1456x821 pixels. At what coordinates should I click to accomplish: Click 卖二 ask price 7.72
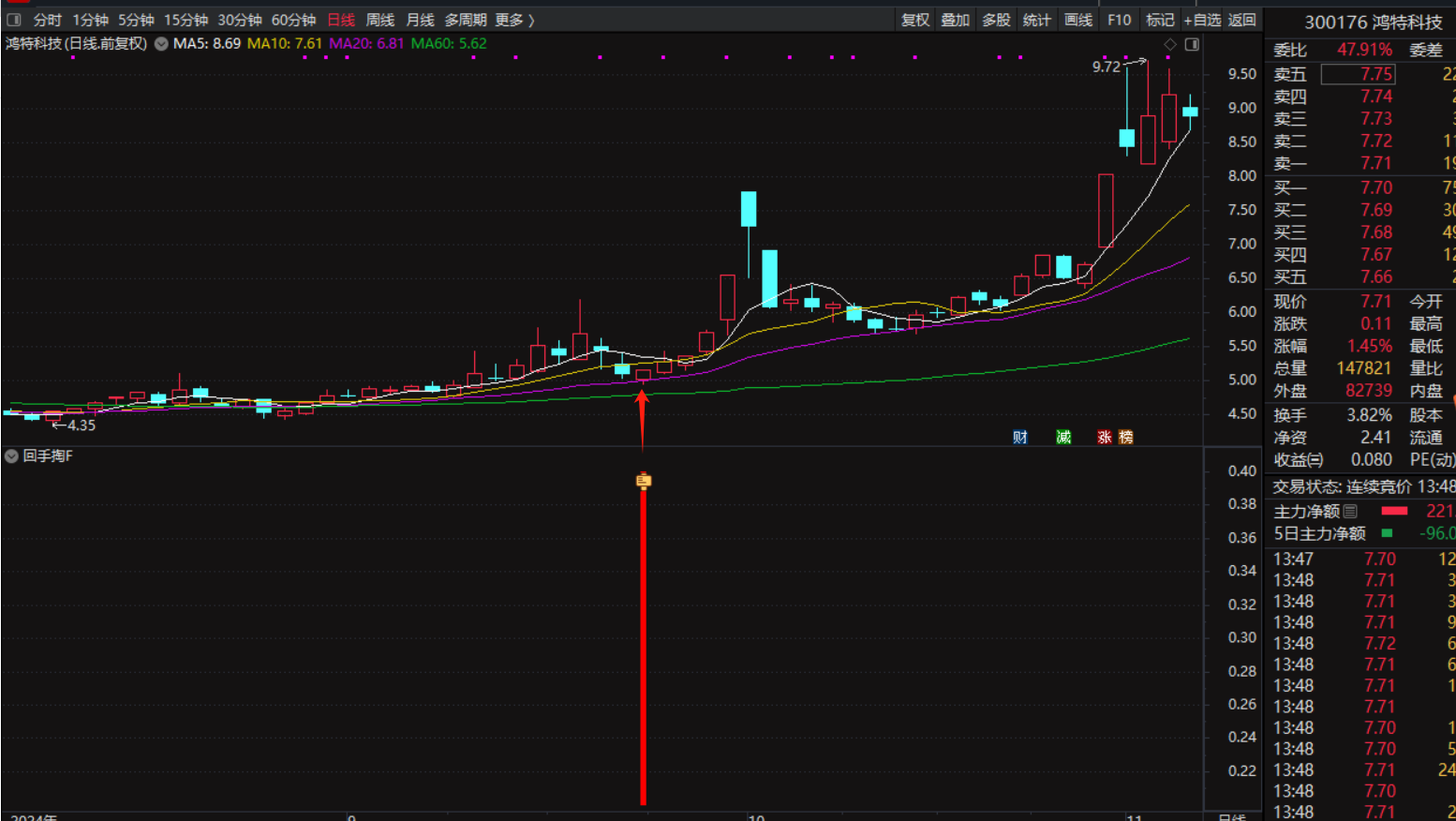[1376, 141]
